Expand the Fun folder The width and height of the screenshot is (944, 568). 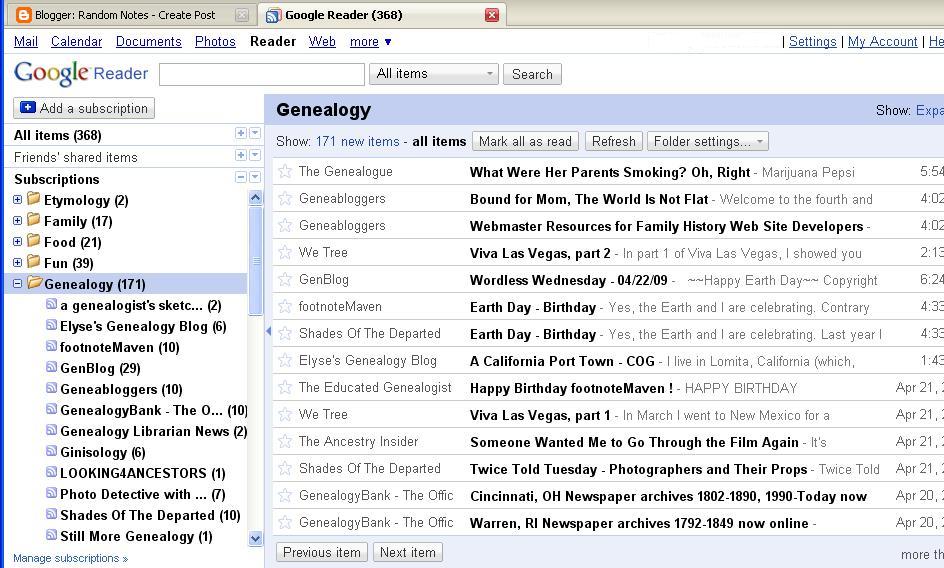[x=17, y=263]
